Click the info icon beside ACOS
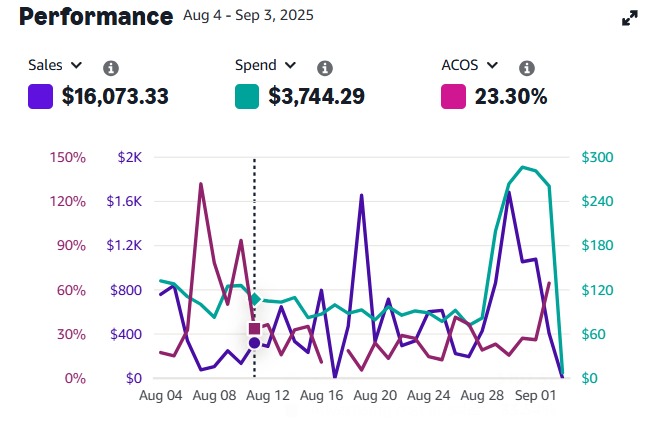 point(527,68)
